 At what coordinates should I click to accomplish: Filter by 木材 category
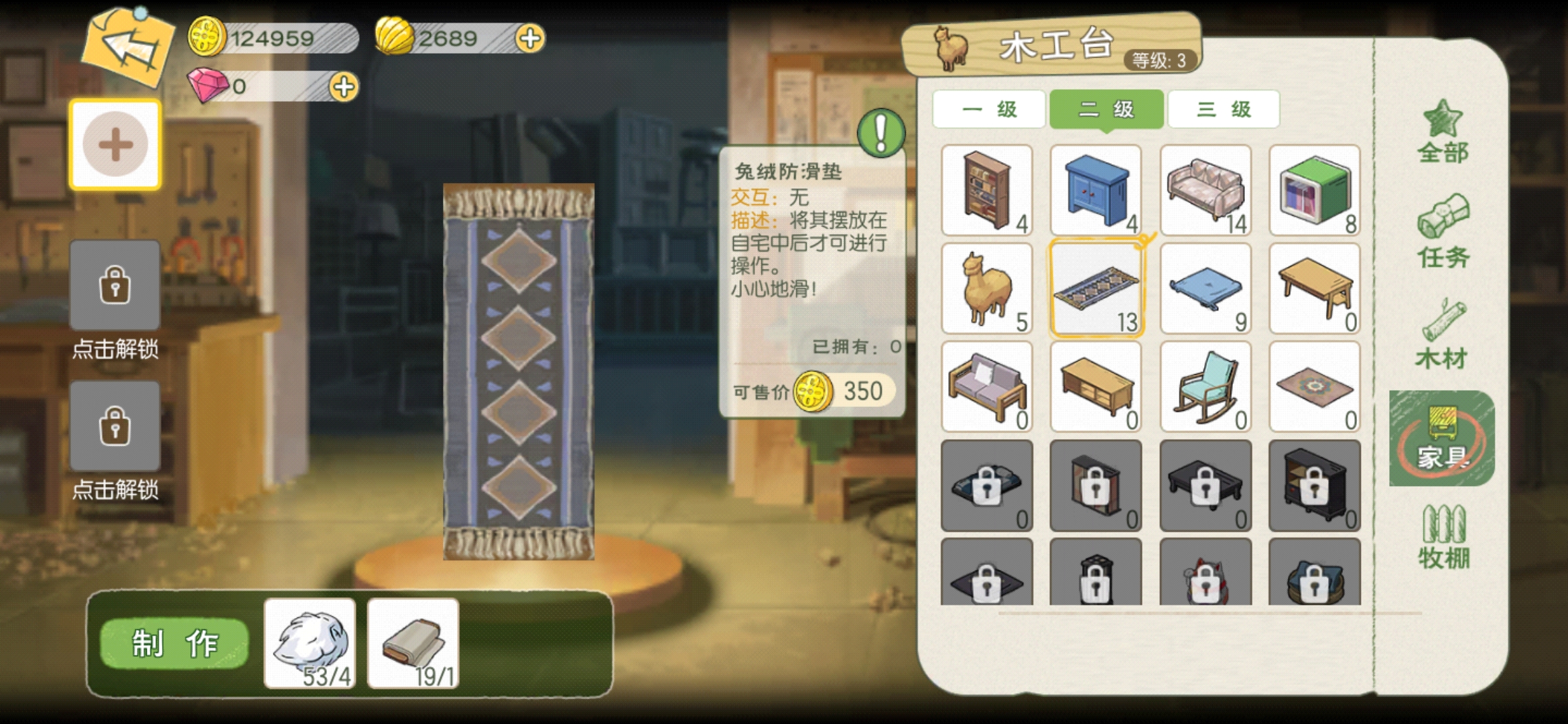[1443, 334]
